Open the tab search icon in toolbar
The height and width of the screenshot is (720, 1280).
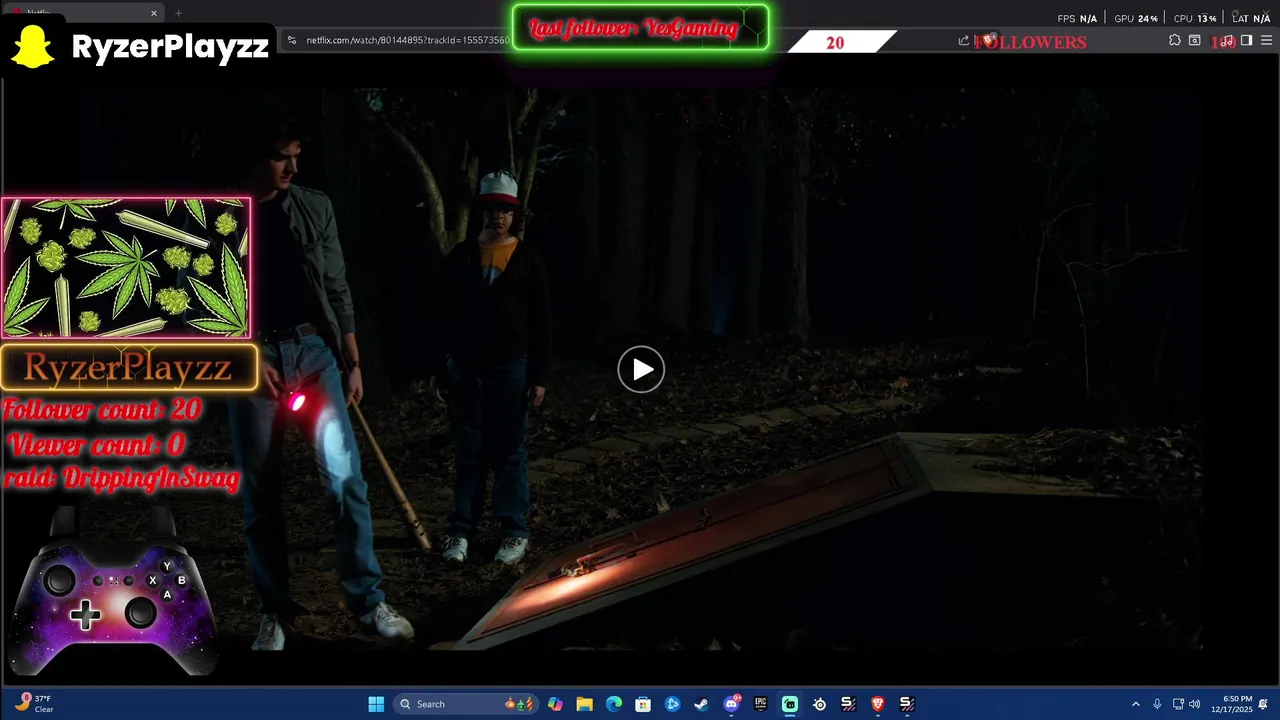coord(1195,41)
